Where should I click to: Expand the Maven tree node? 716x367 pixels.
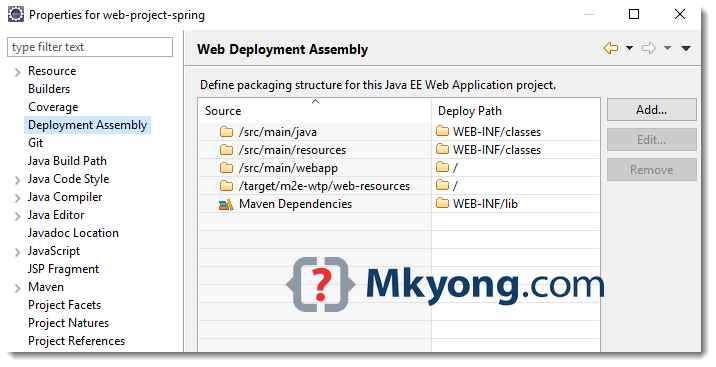coord(17,288)
